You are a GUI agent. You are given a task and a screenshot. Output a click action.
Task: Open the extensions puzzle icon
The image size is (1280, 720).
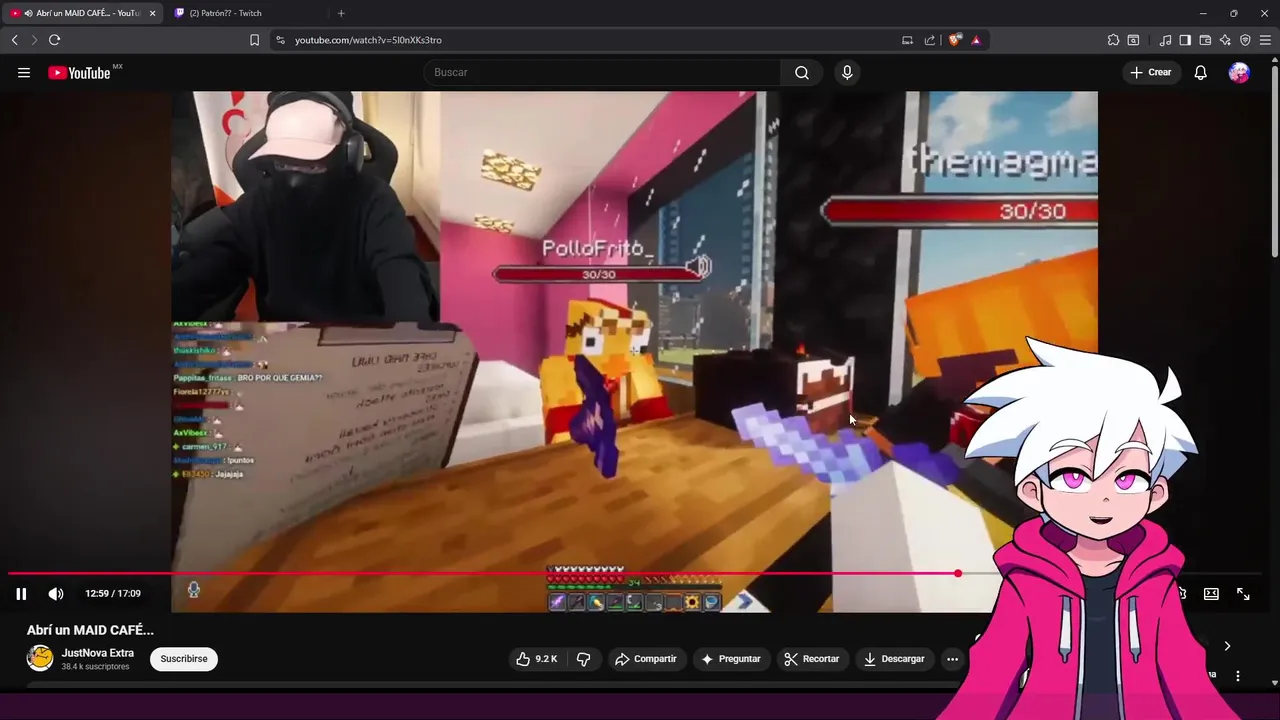pos(1113,40)
